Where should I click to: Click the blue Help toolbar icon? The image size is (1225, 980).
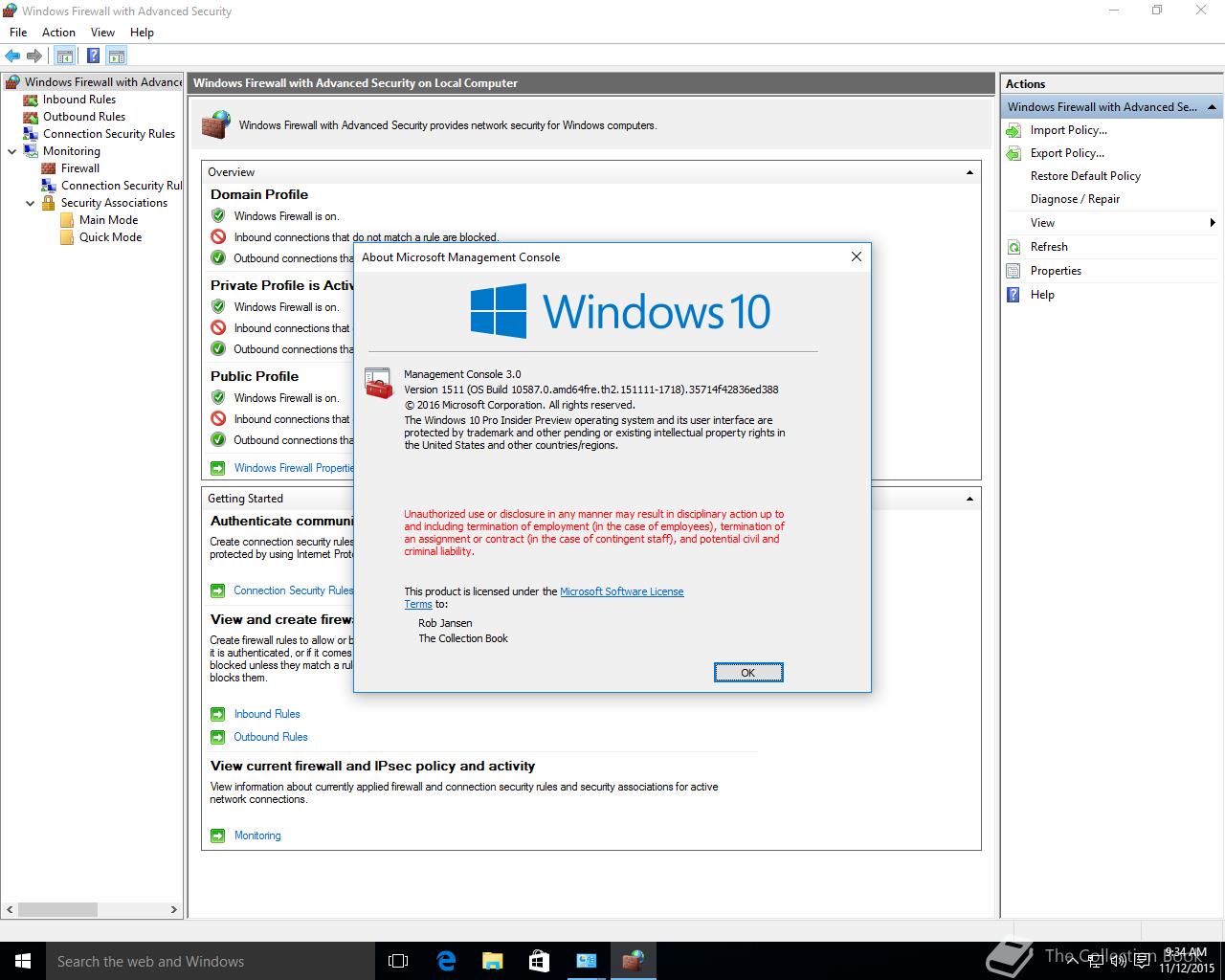93,56
